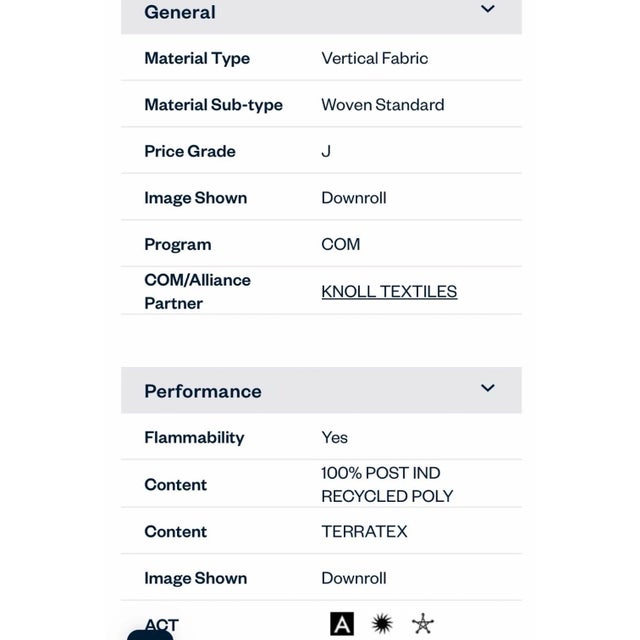640x640 pixels.
Task: Click the ACT star physical properties icon
Action: tap(423, 625)
